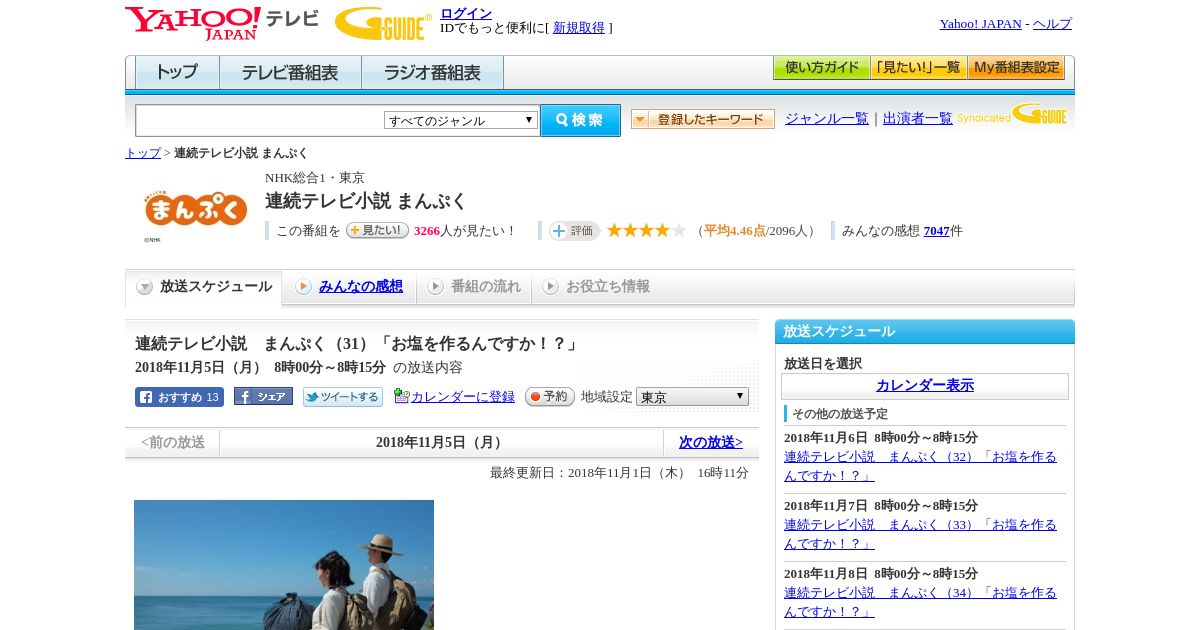Open the 評価 rating plus button
1200x630 pixels.
click(574, 231)
